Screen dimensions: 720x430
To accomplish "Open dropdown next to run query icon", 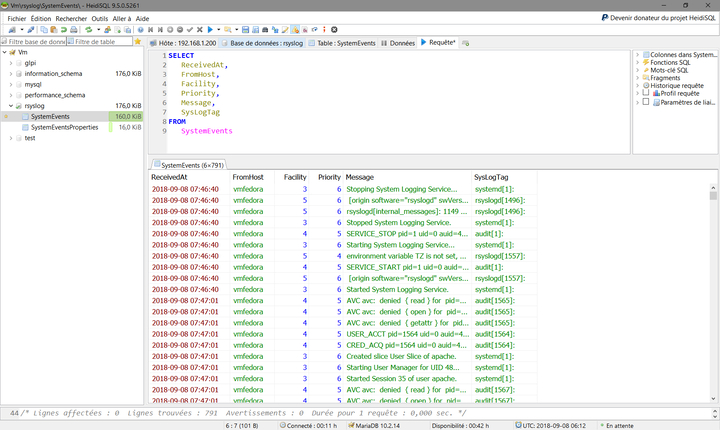I will click(219, 29).
